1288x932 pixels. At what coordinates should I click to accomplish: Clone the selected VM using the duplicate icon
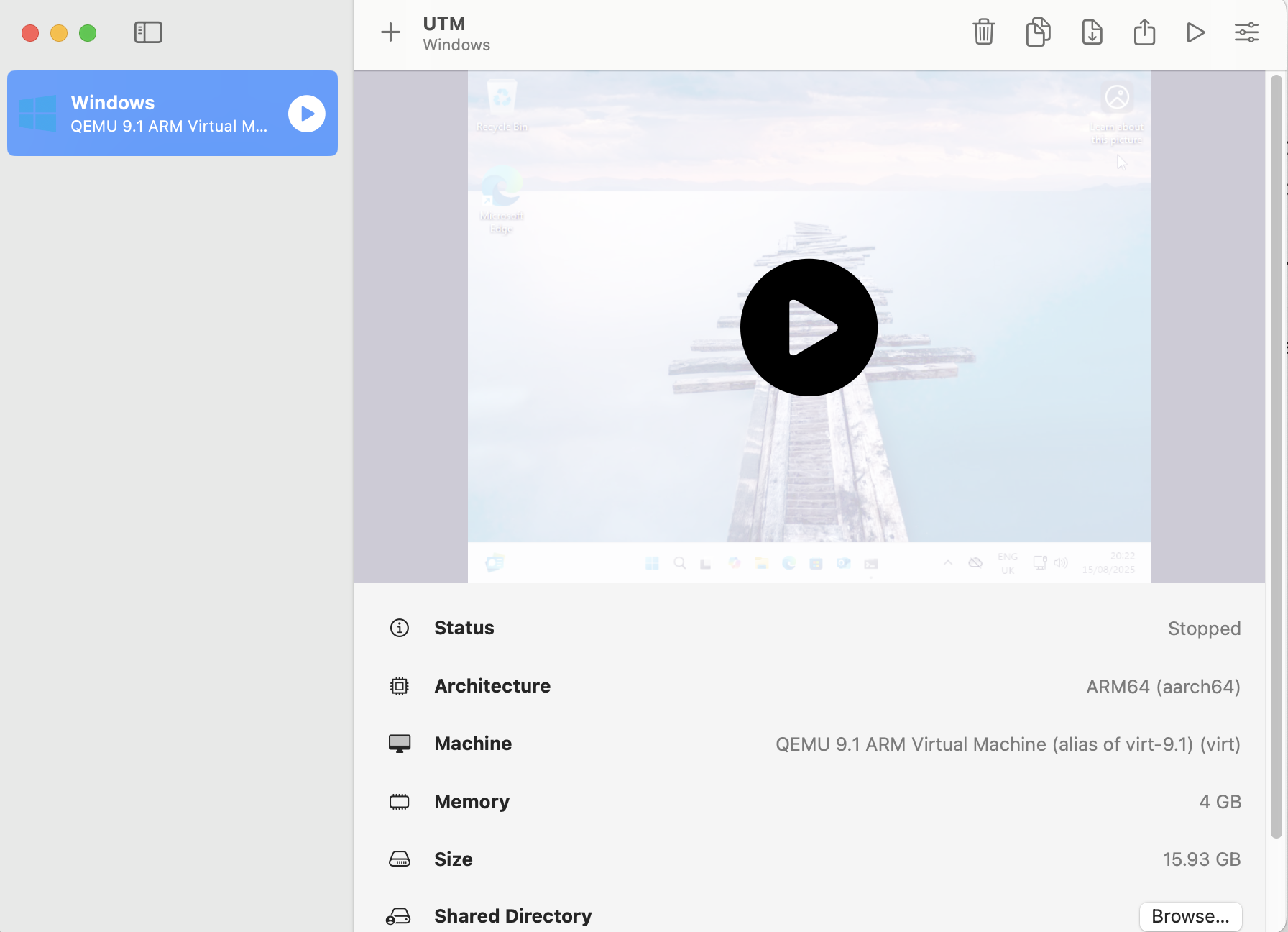click(x=1038, y=32)
